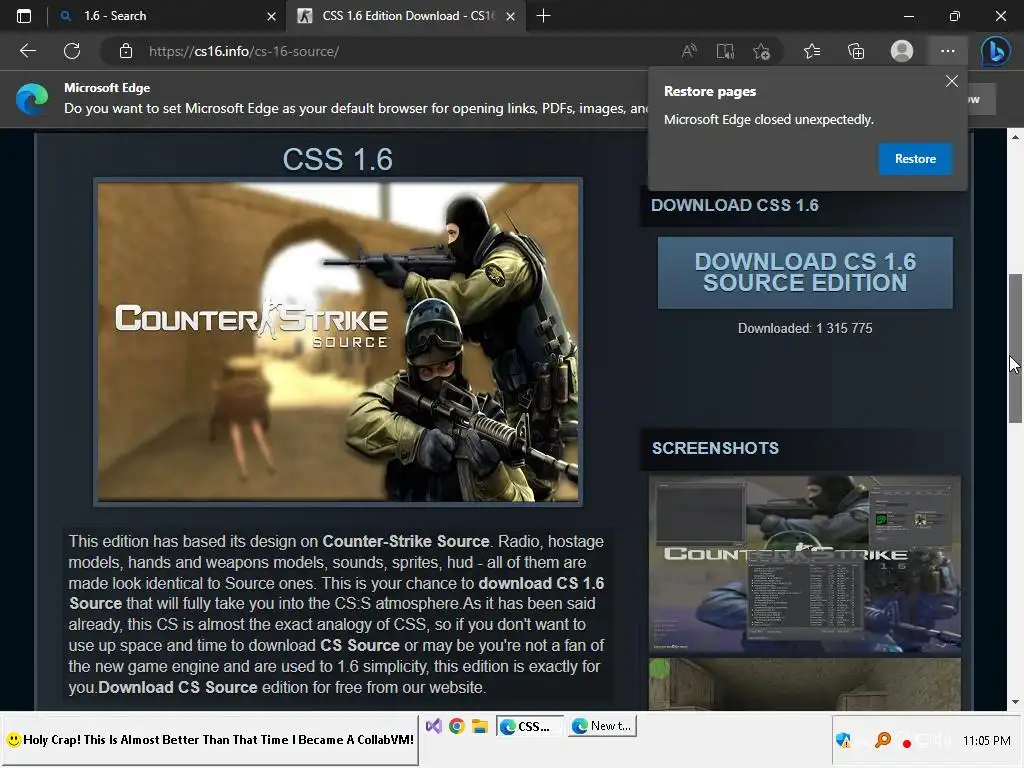Click the 'Restore pages' popup title

click(710, 91)
